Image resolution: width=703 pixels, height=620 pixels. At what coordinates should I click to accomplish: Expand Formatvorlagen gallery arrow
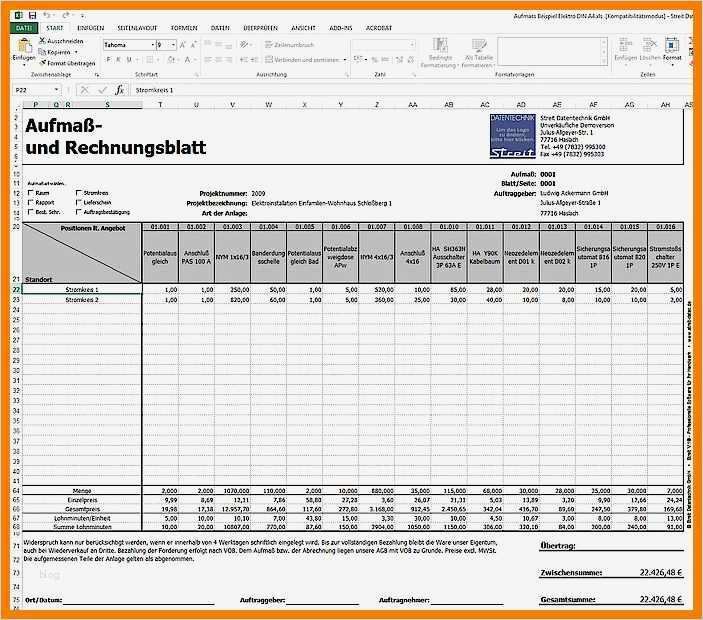[x=603, y=61]
